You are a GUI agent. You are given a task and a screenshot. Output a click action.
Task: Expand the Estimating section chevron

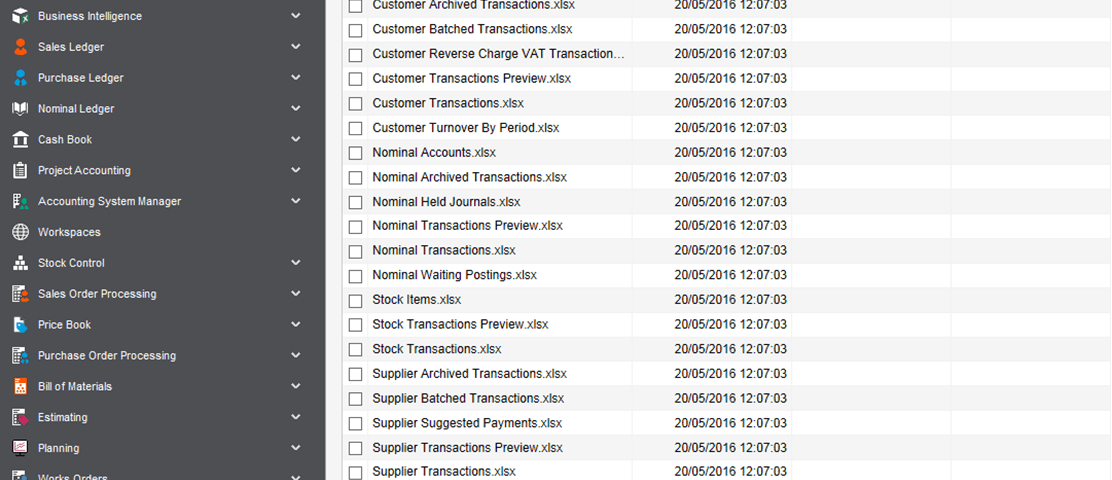[296, 417]
